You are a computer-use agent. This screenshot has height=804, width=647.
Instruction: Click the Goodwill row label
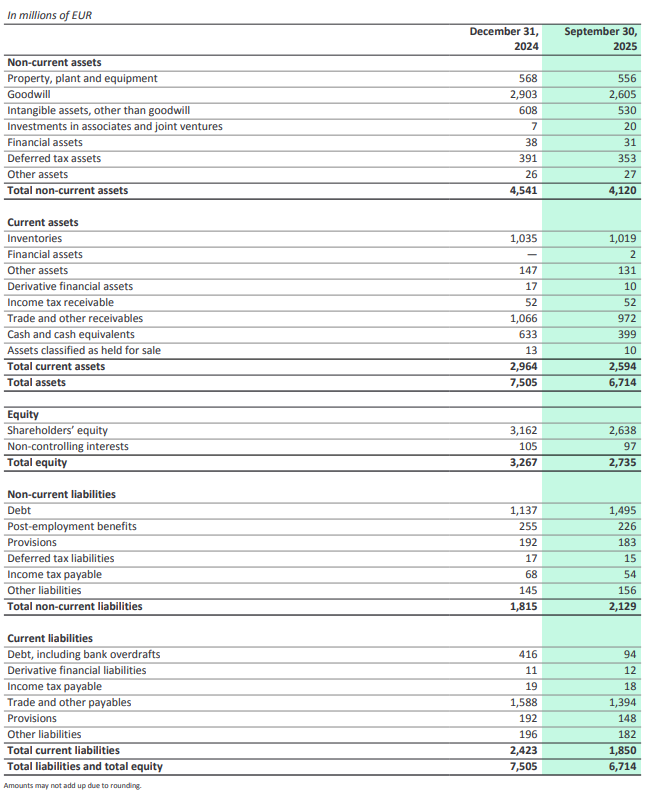(x=31, y=94)
